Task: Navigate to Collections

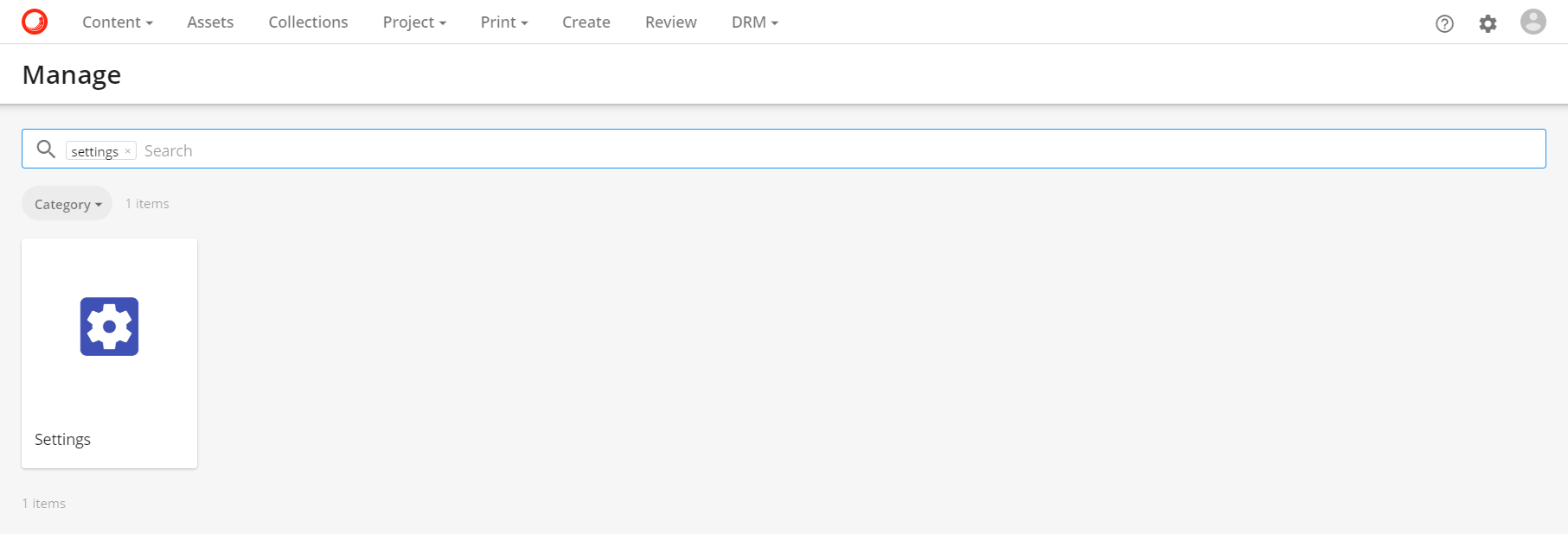Action: click(x=308, y=22)
